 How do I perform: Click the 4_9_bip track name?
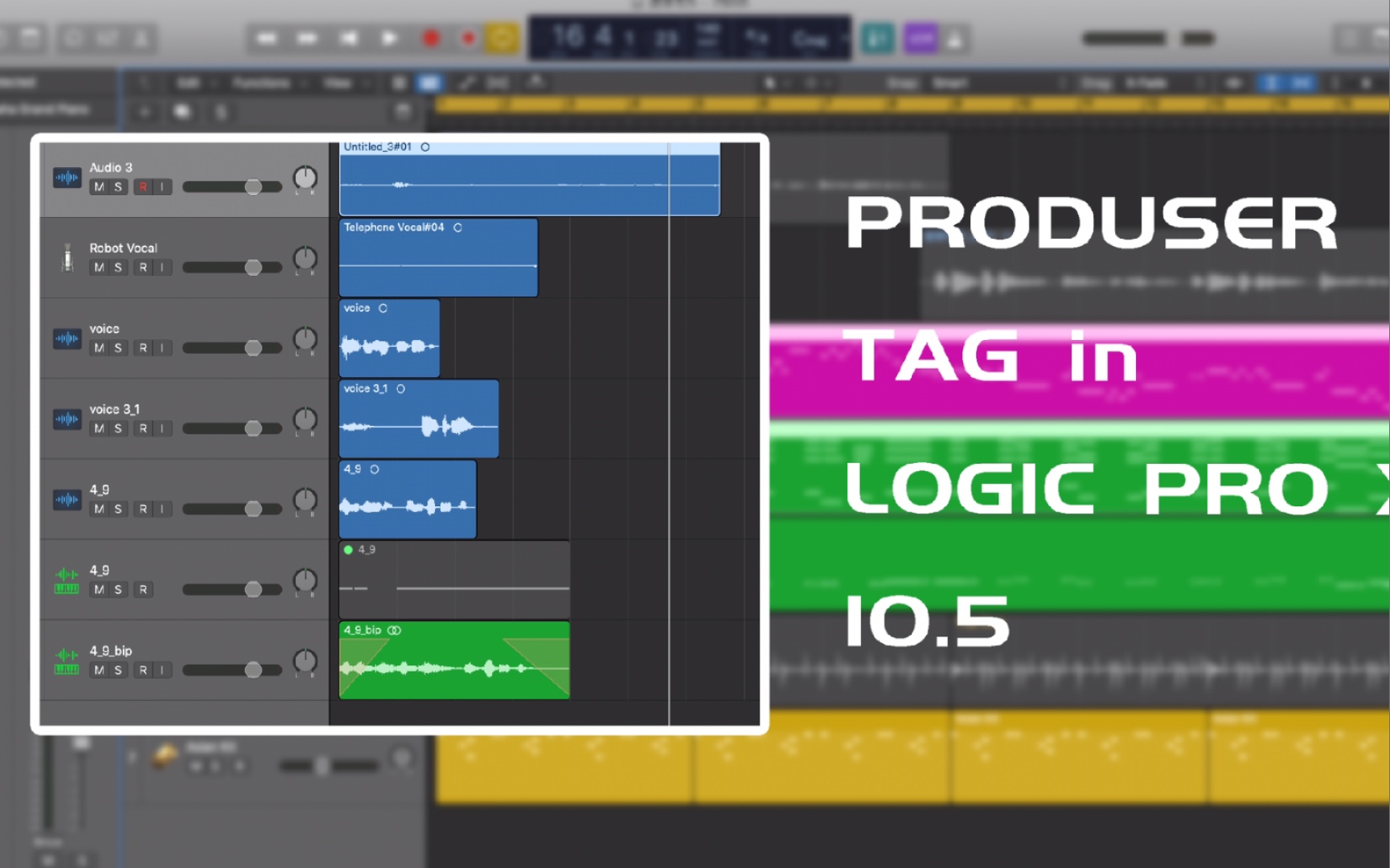point(111,650)
